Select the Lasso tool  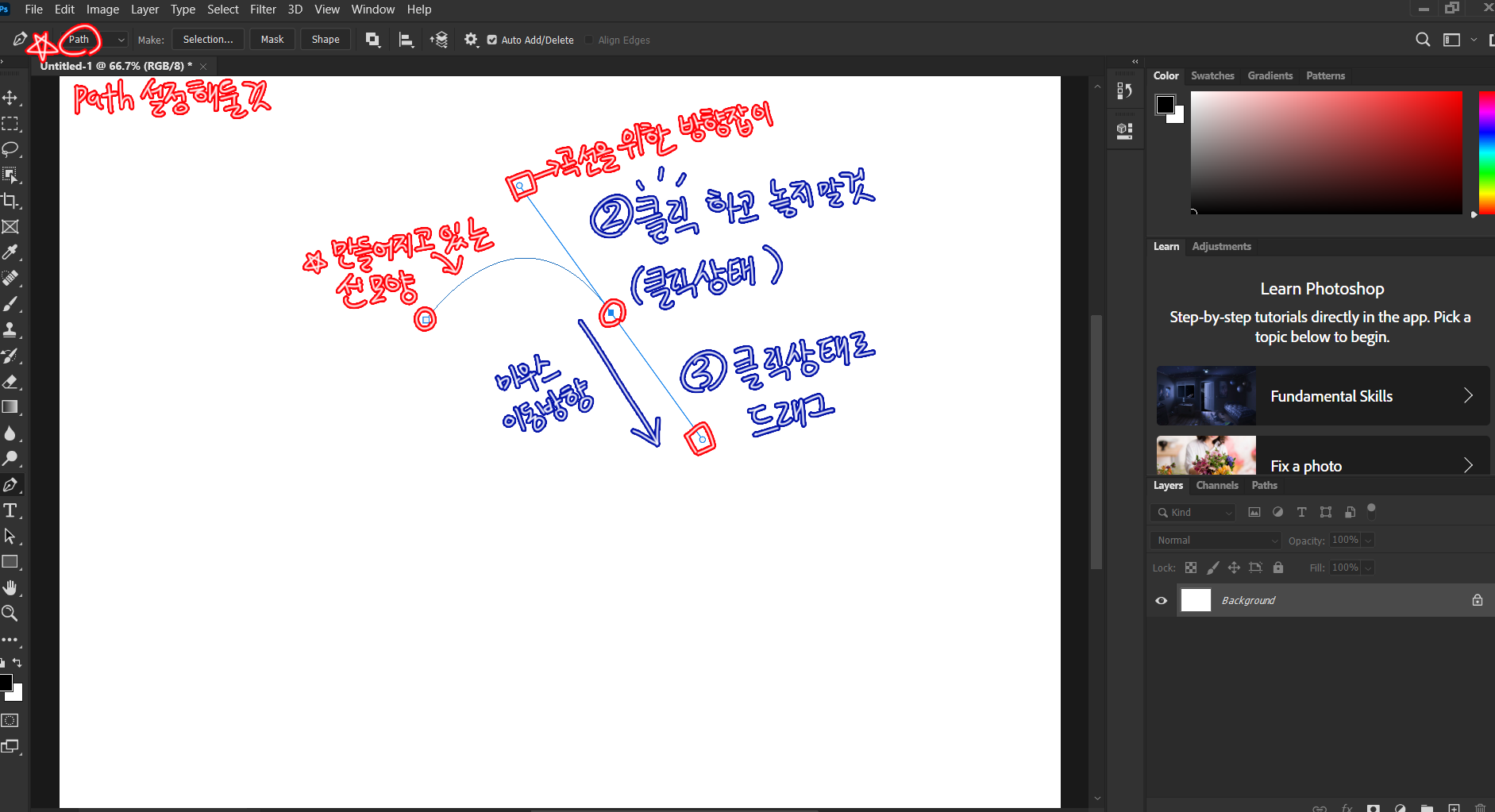point(10,149)
